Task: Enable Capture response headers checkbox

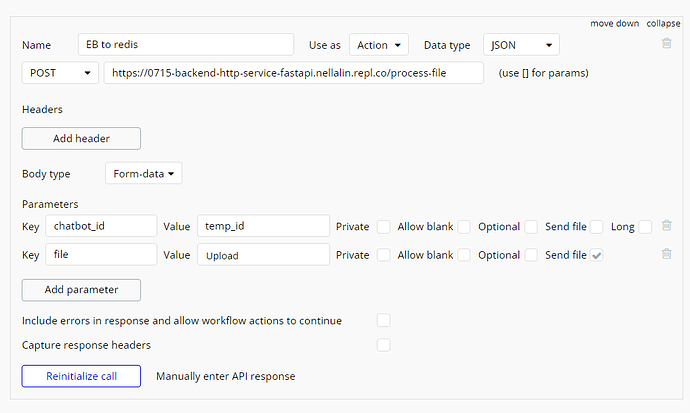Action: pyautogui.click(x=383, y=345)
